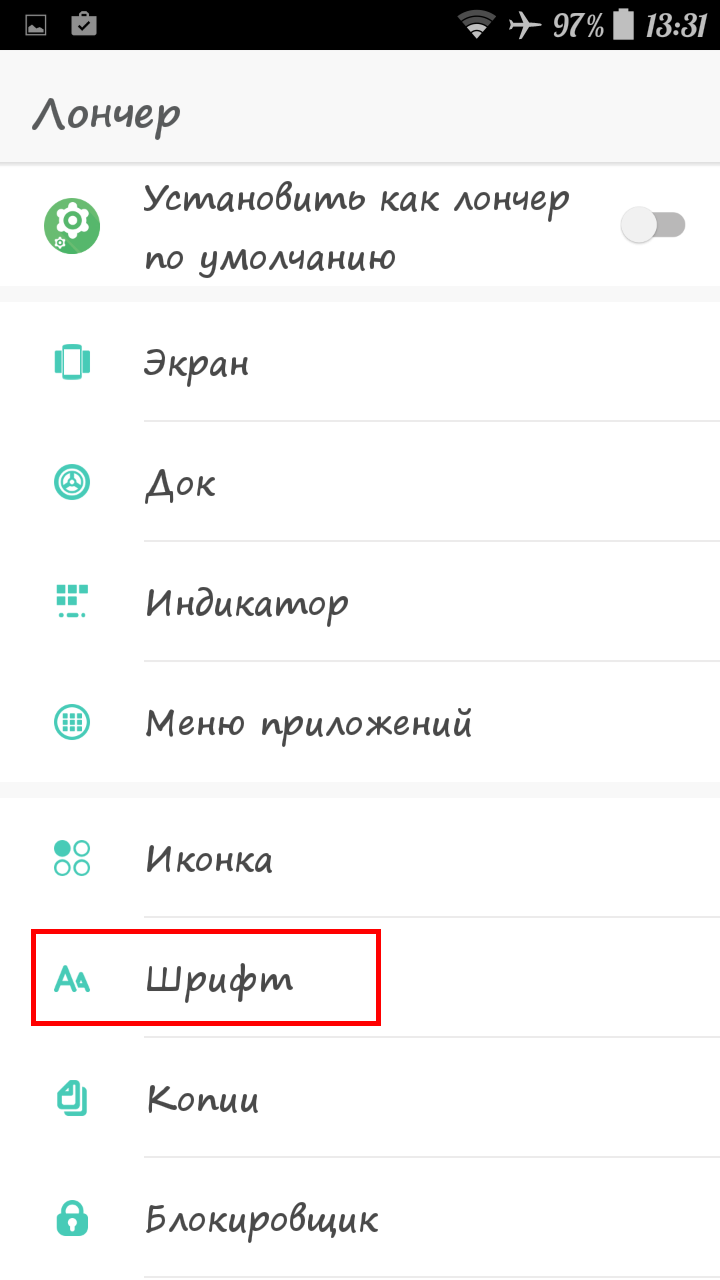This screenshot has height=1280, width=720.
Task: Open the Индикатор settings entry
Action: coord(360,602)
